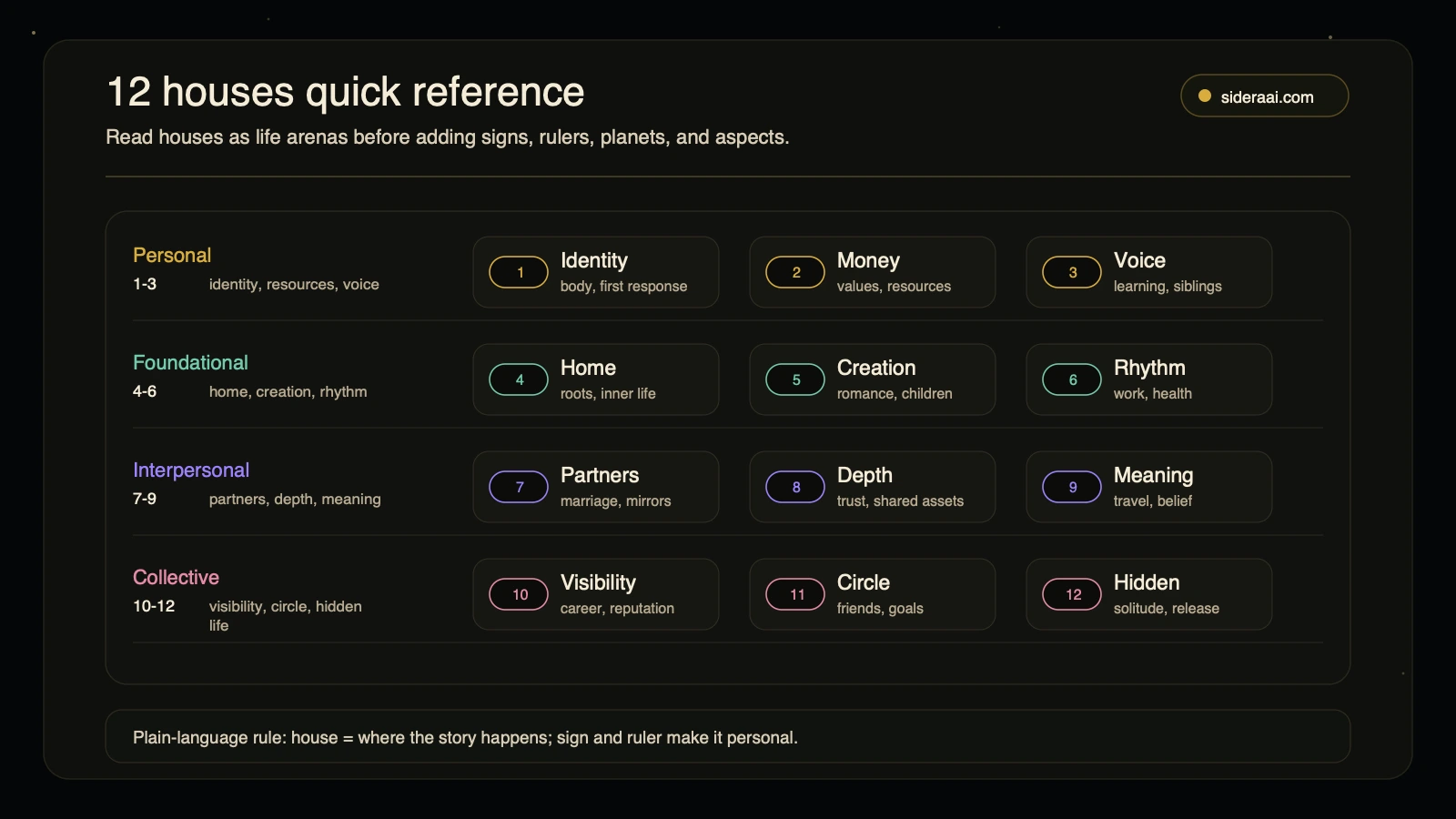Select the number 12 house pill

pyautogui.click(x=1072, y=594)
